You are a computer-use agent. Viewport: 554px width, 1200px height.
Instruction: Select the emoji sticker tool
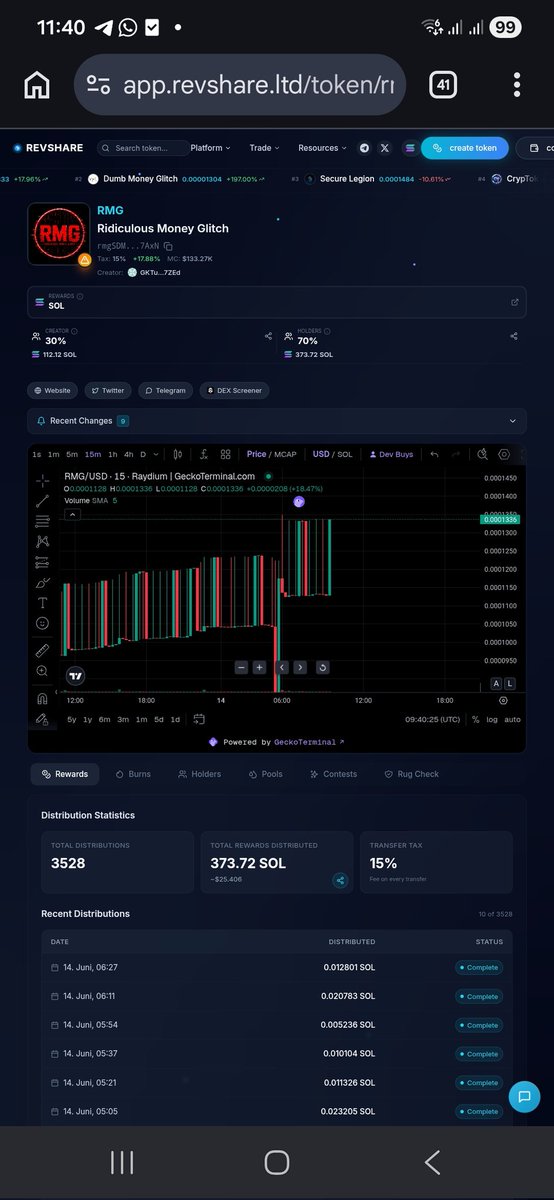click(x=42, y=623)
